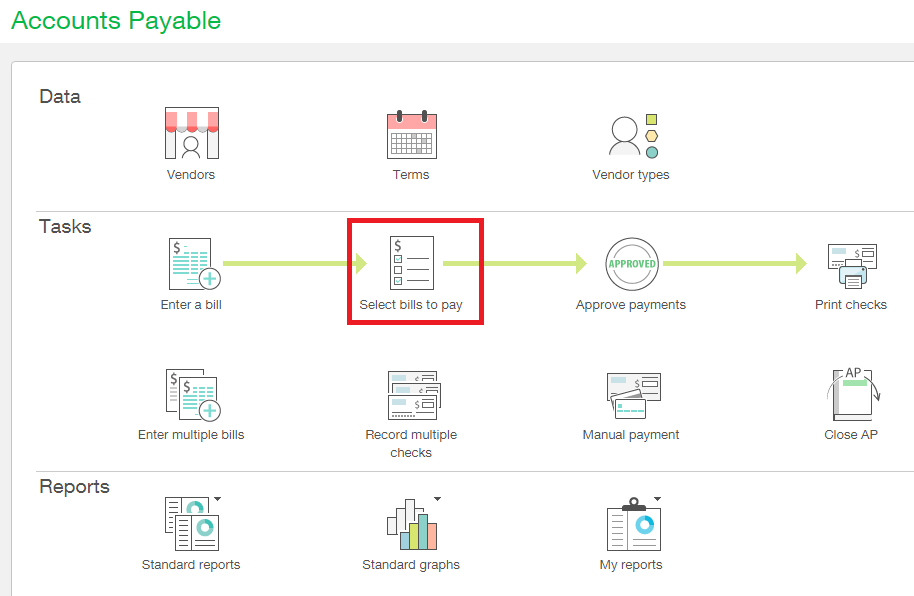Click the green APPROVED stamp icon
The height and width of the screenshot is (596, 914).
(632, 264)
